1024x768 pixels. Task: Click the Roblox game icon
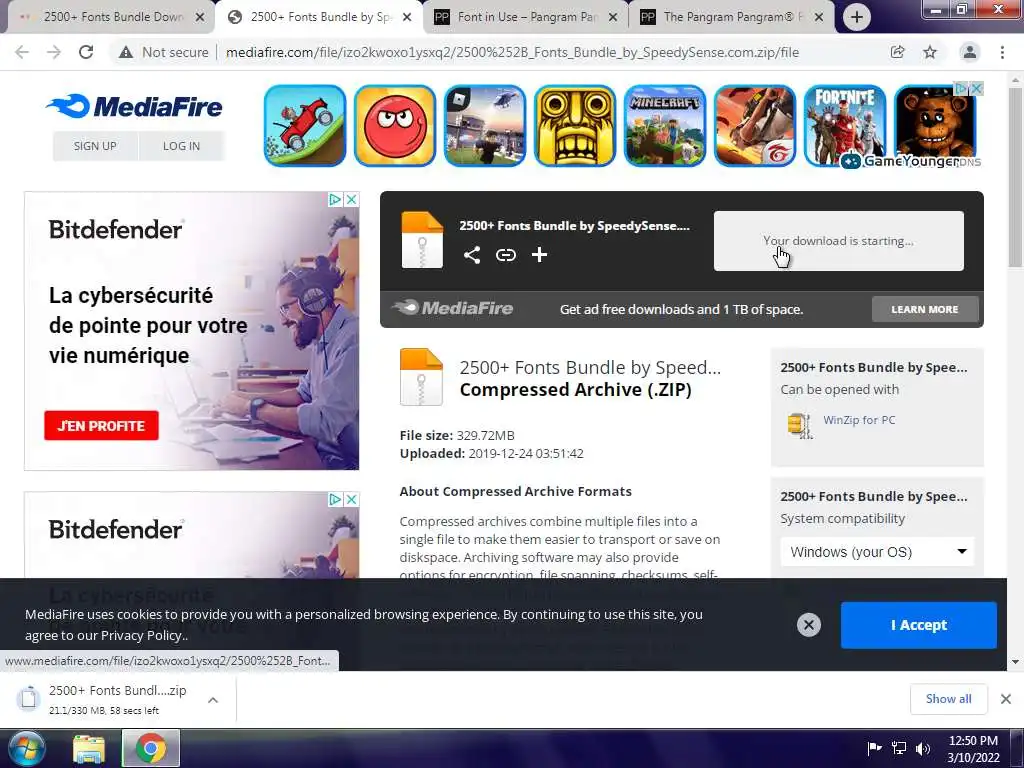485,125
